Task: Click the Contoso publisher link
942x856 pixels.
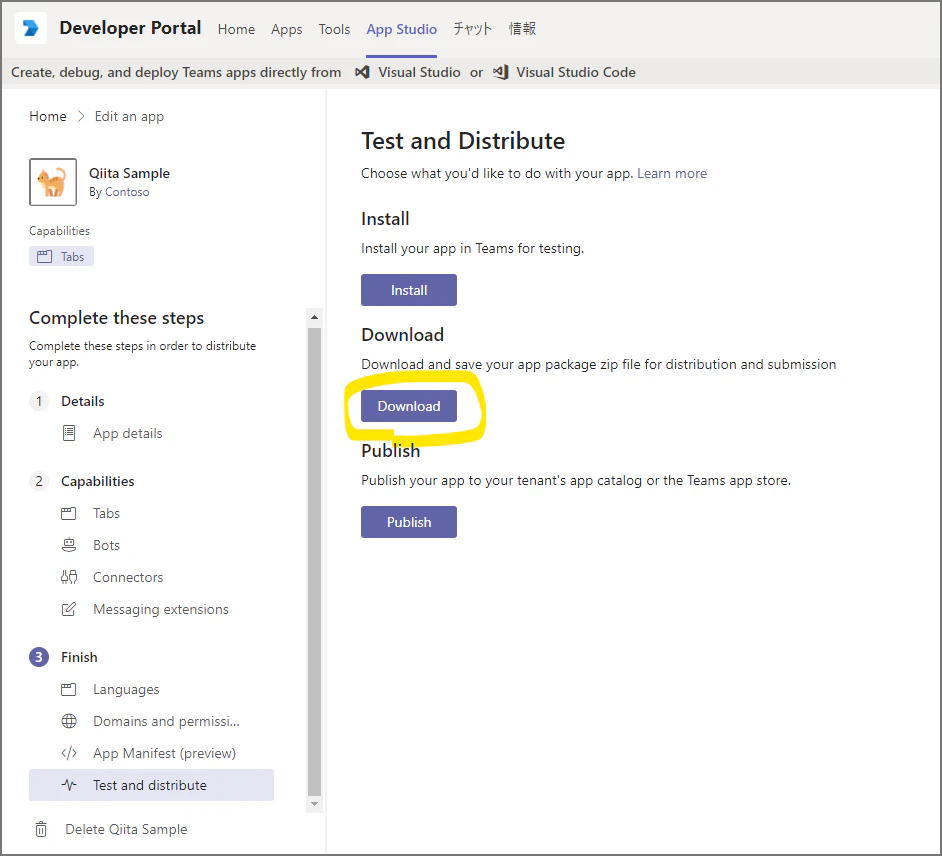Action: (127, 192)
